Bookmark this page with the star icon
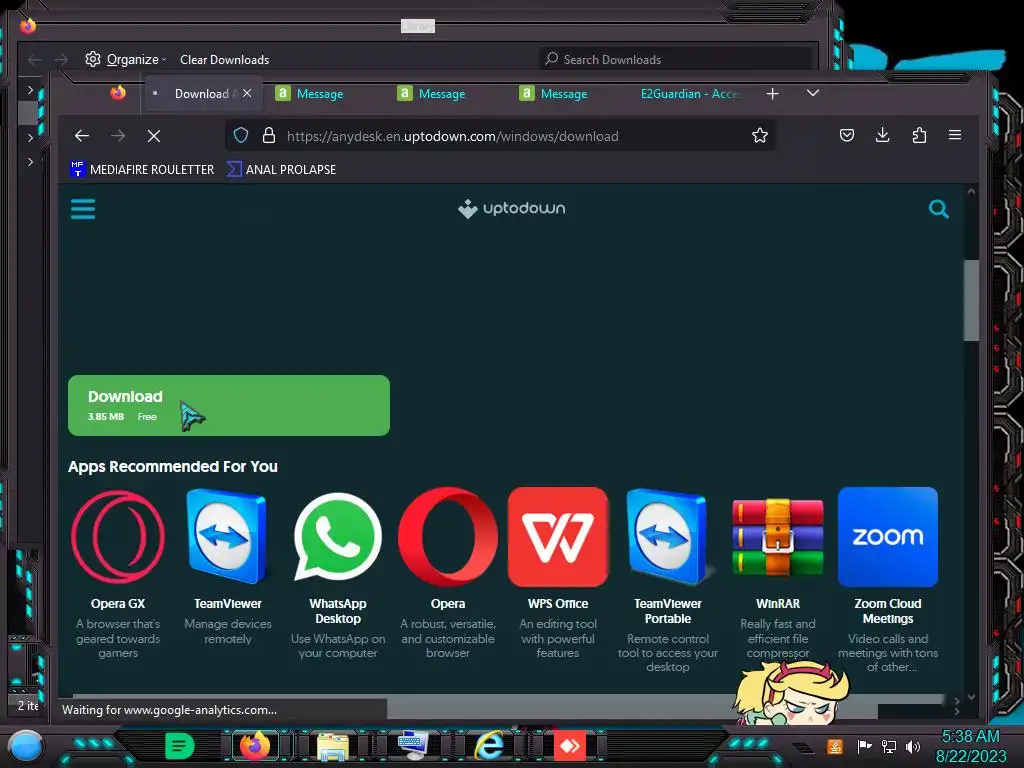Viewport: 1024px width, 768px height. pos(760,135)
